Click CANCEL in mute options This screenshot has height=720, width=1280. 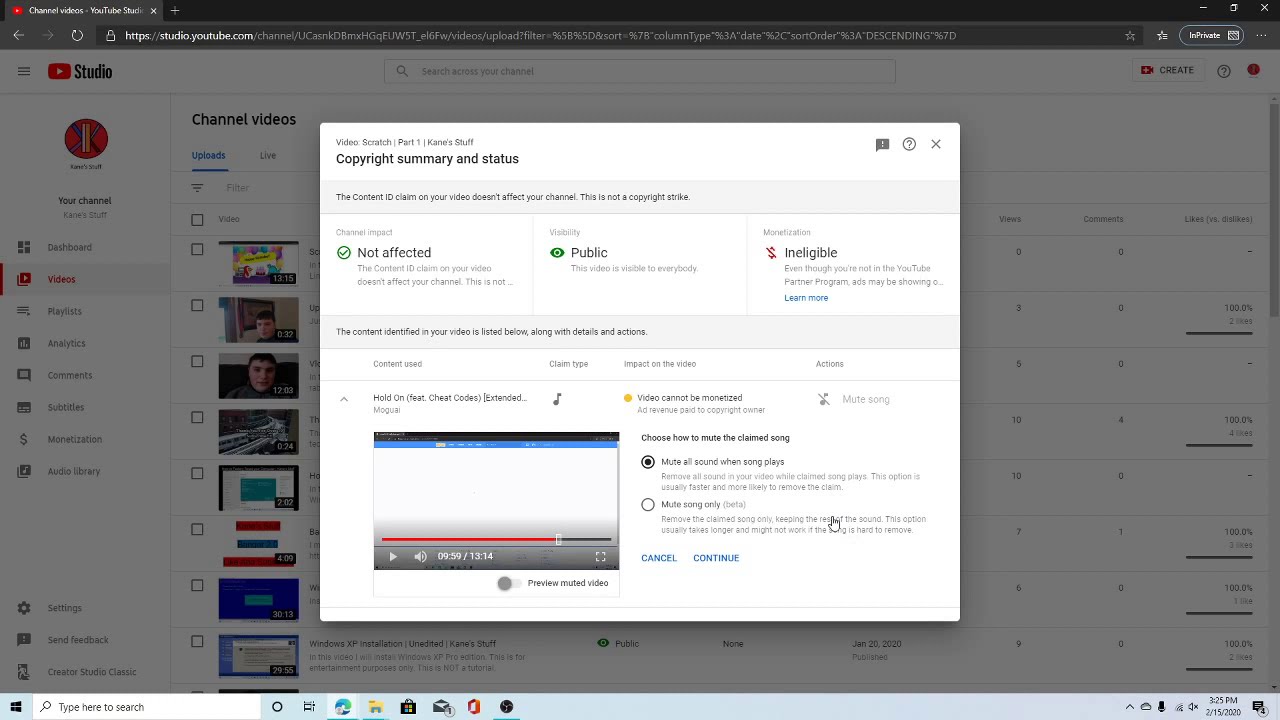point(659,558)
